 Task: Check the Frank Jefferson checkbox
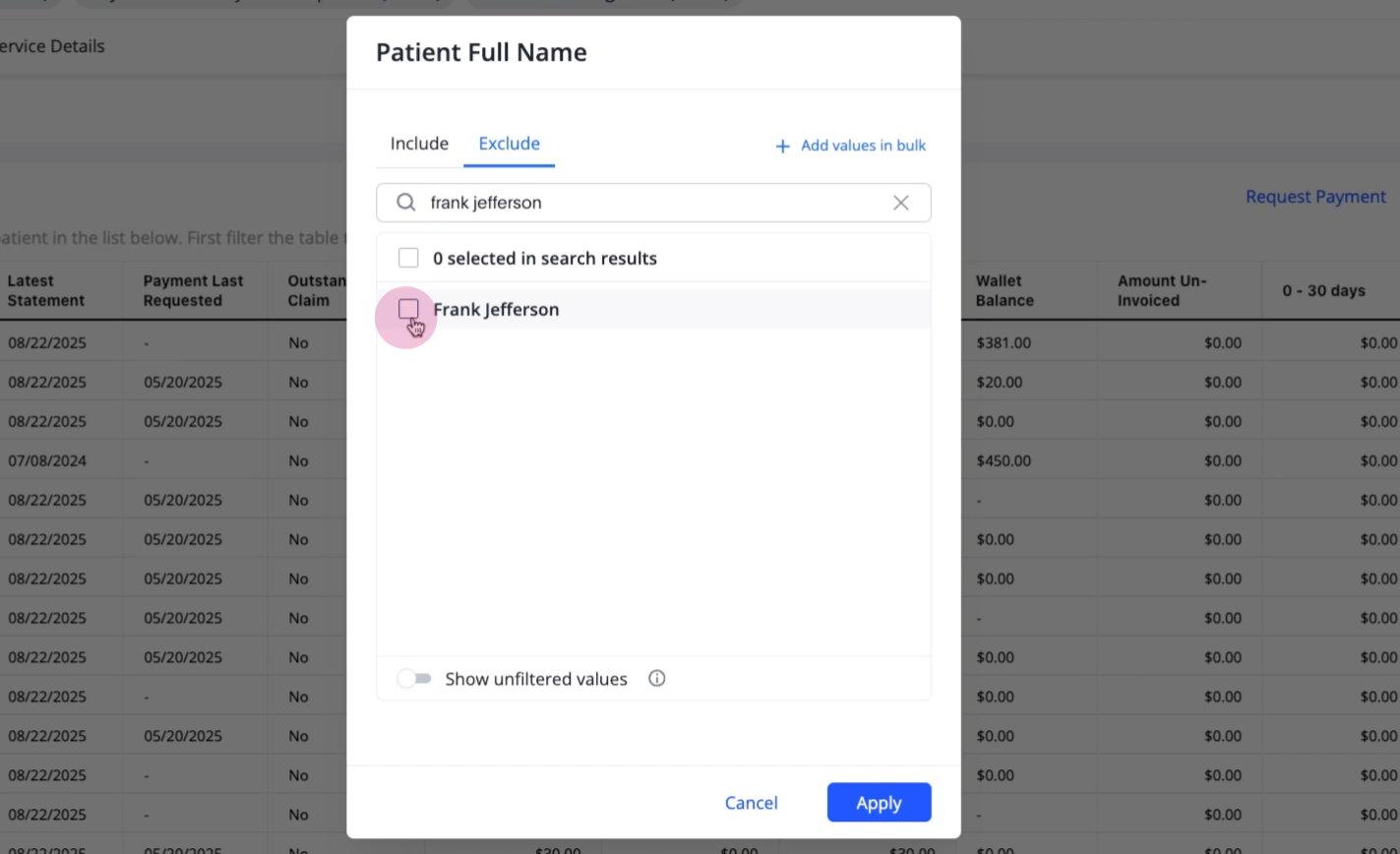[408, 309]
